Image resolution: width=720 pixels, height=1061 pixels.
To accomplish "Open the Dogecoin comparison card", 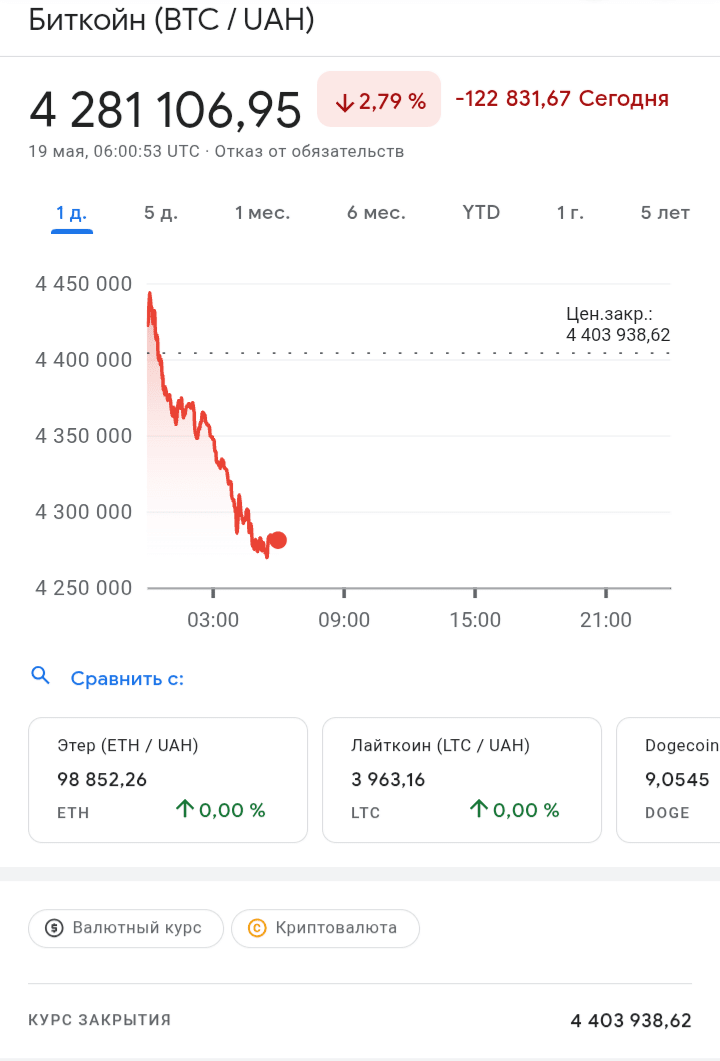I will coord(668,780).
